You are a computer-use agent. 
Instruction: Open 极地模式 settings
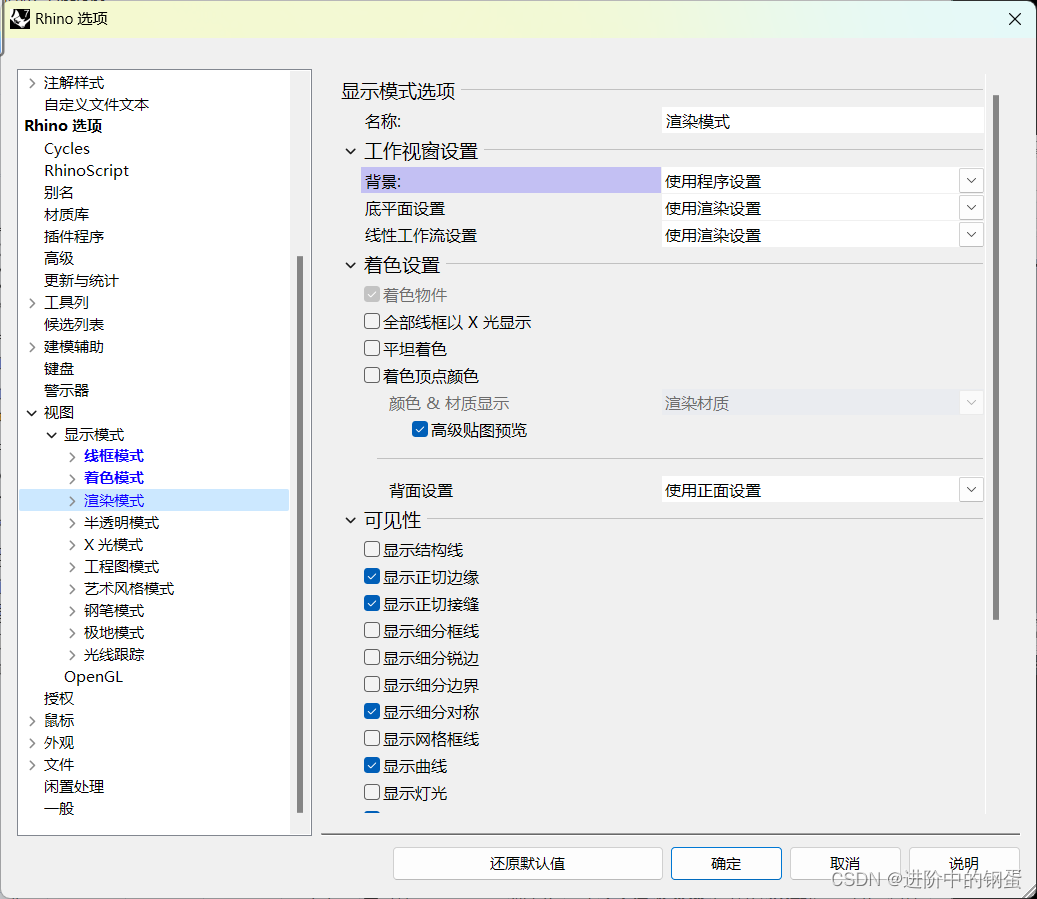[x=114, y=632]
